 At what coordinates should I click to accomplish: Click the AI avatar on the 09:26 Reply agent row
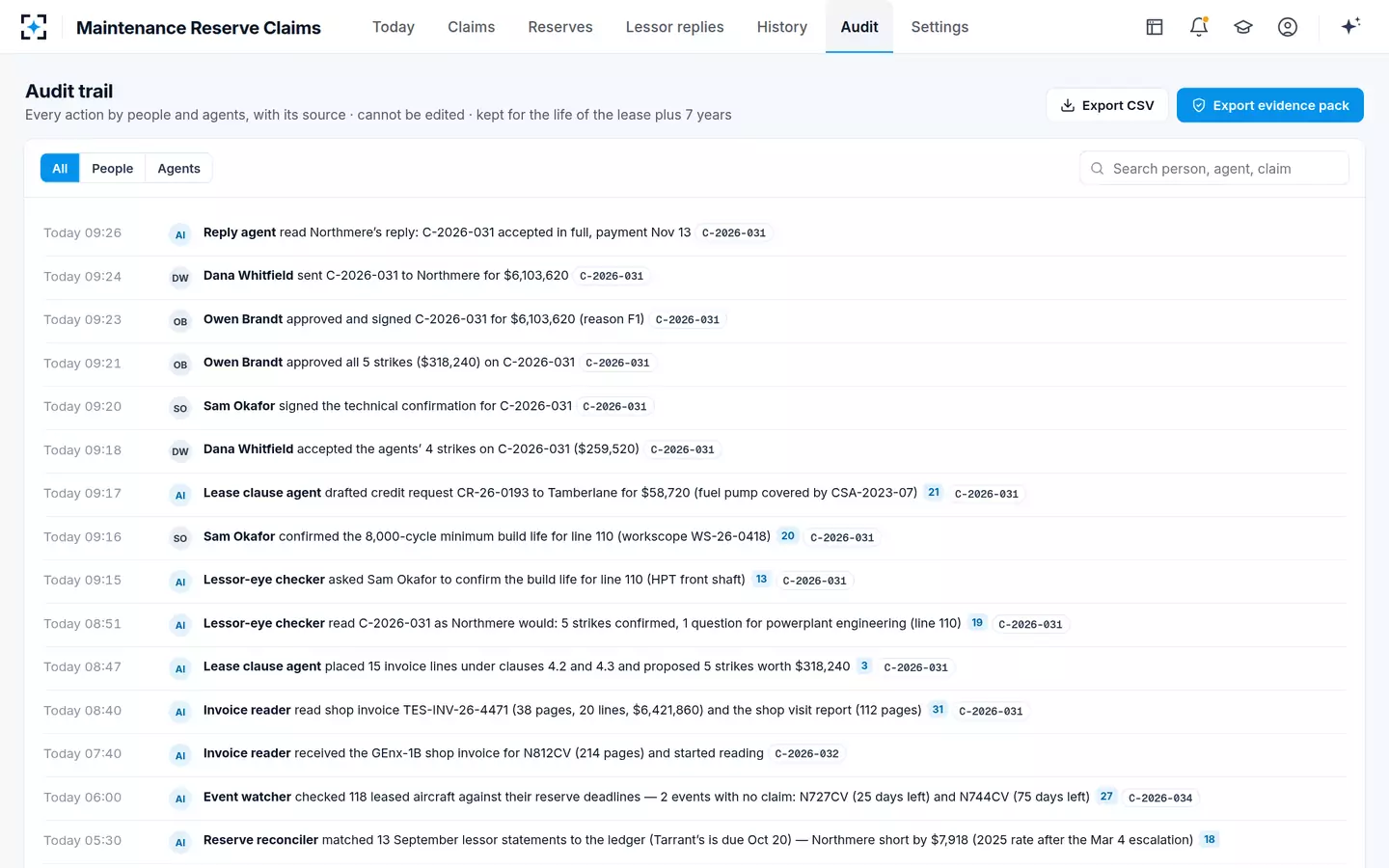(x=180, y=234)
